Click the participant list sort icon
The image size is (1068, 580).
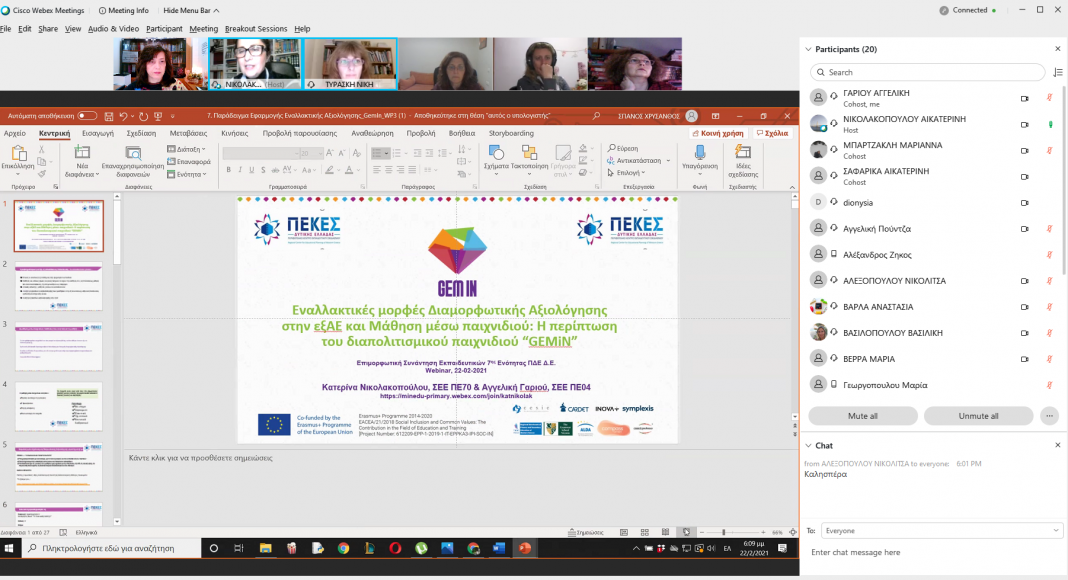[1058, 72]
